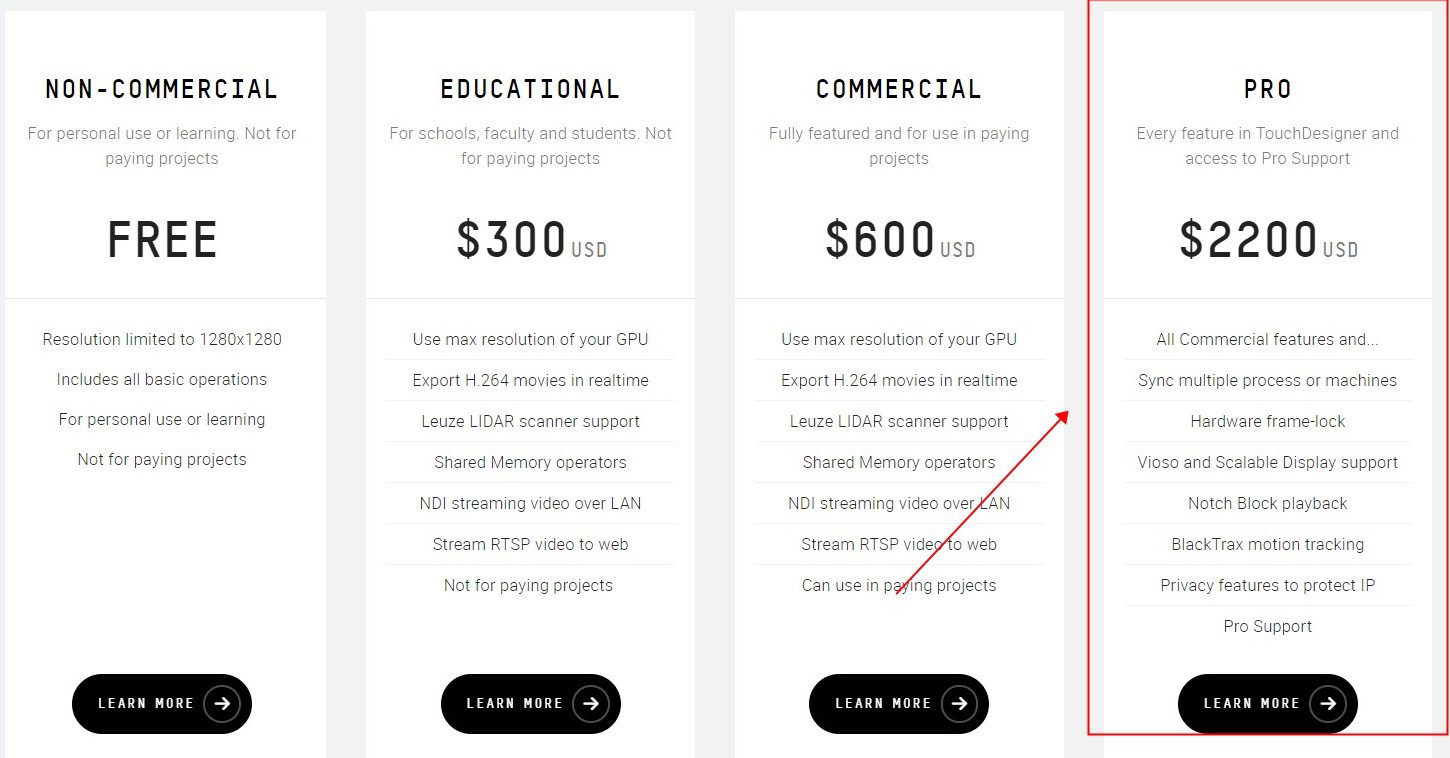
Task: Click arrow icon in Pro Learn More button
Action: (1328, 703)
